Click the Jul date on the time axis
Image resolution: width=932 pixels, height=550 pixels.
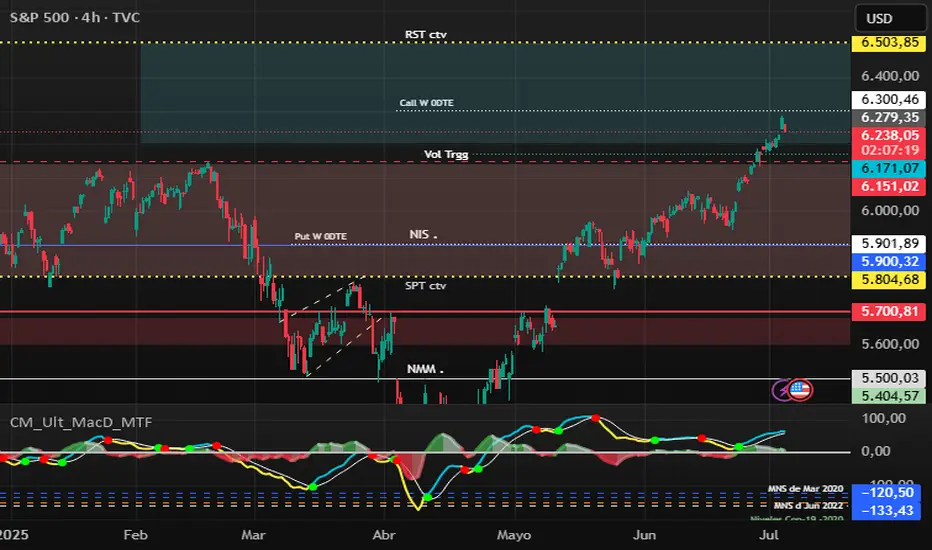[769, 535]
